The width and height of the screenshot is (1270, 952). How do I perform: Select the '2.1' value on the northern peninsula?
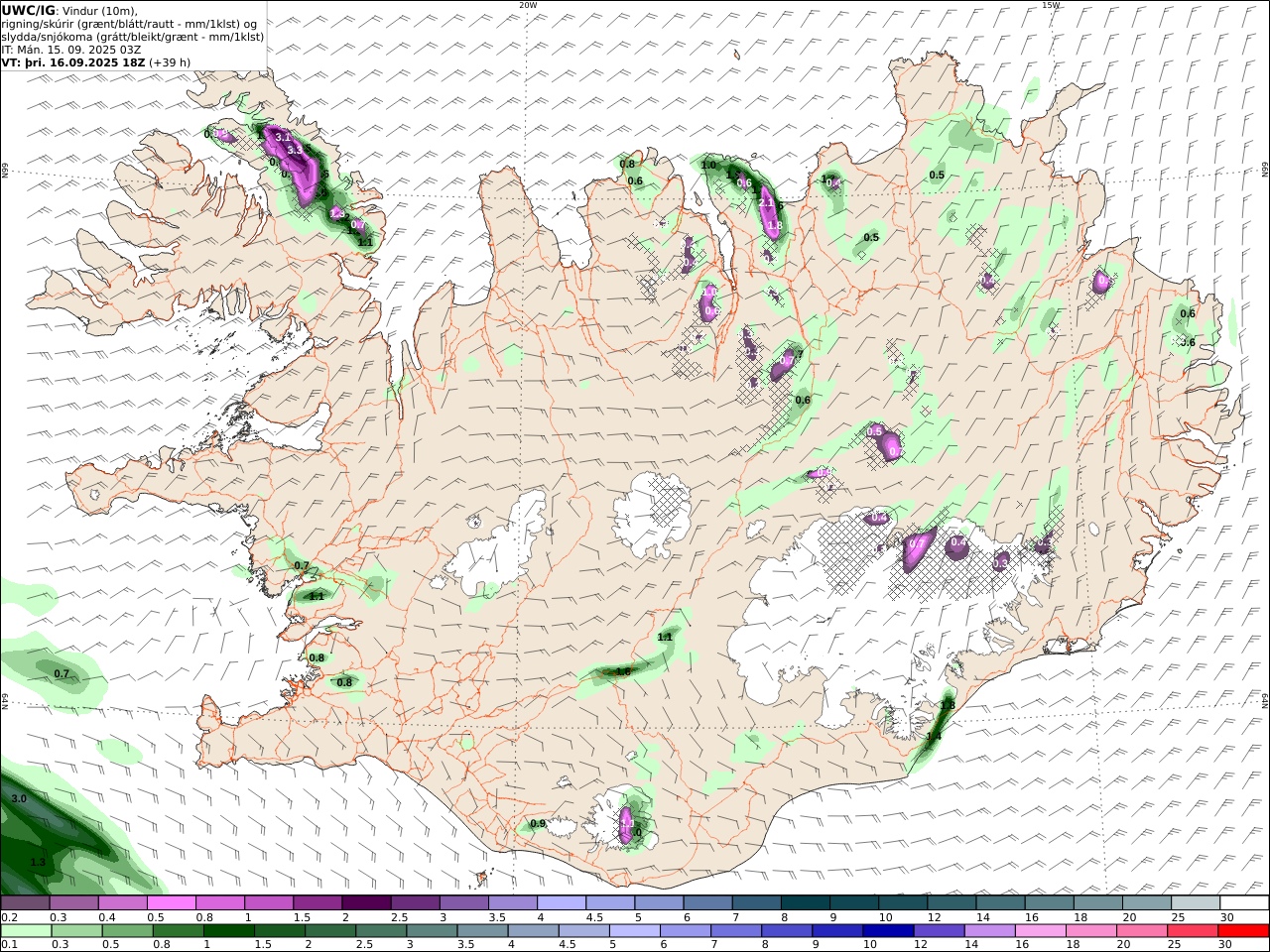[x=766, y=201]
